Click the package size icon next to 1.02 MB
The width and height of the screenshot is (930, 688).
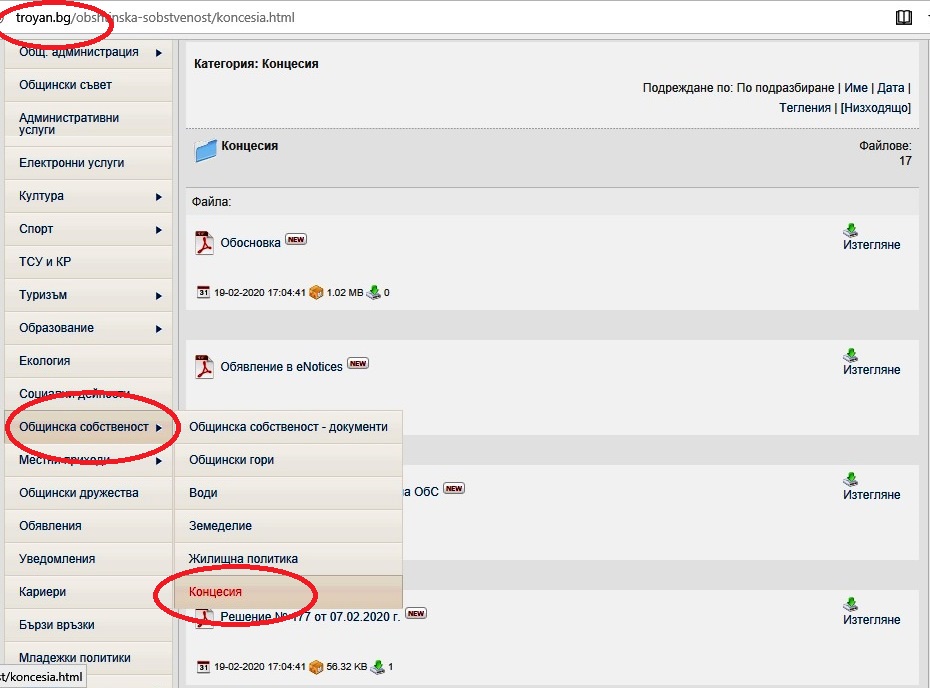click(316, 292)
